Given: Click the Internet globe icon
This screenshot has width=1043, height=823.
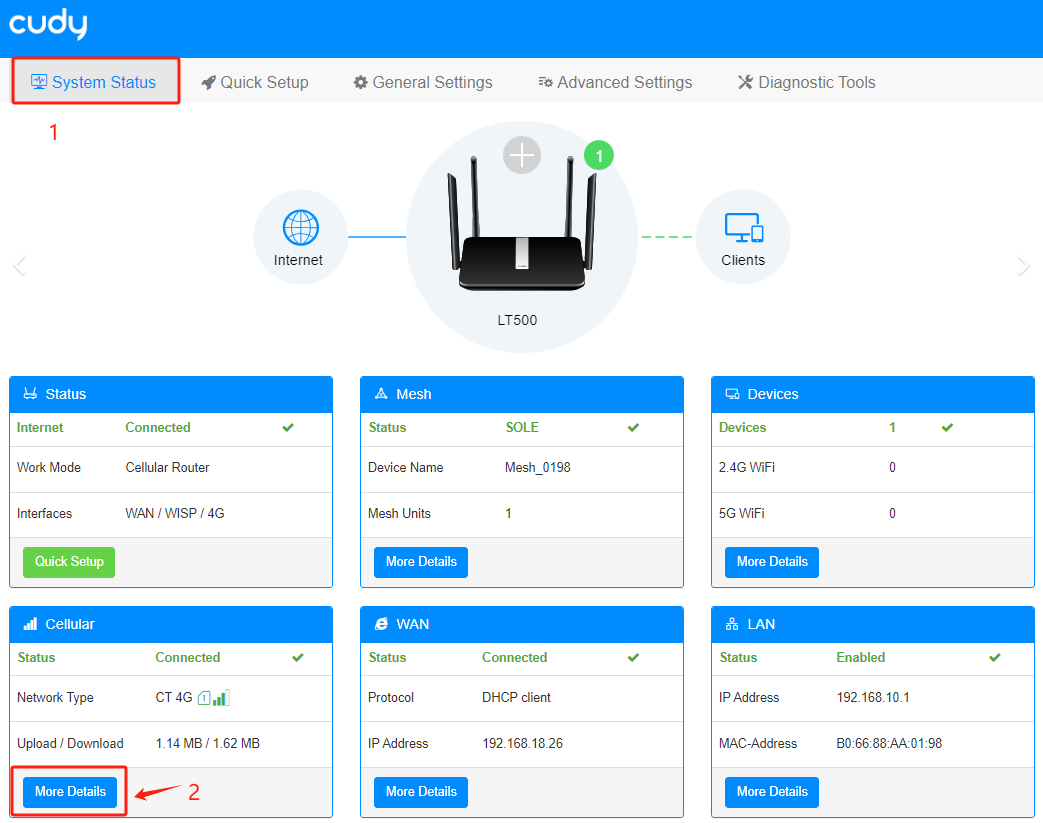Looking at the screenshot, I should pyautogui.click(x=301, y=228).
